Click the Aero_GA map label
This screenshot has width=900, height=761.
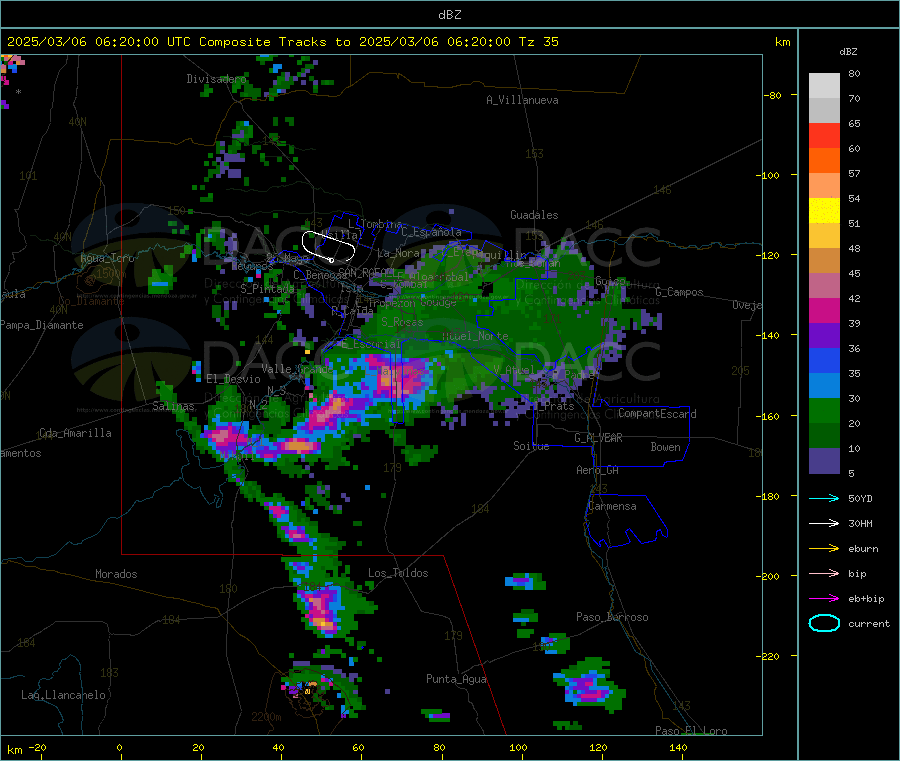pyautogui.click(x=598, y=470)
